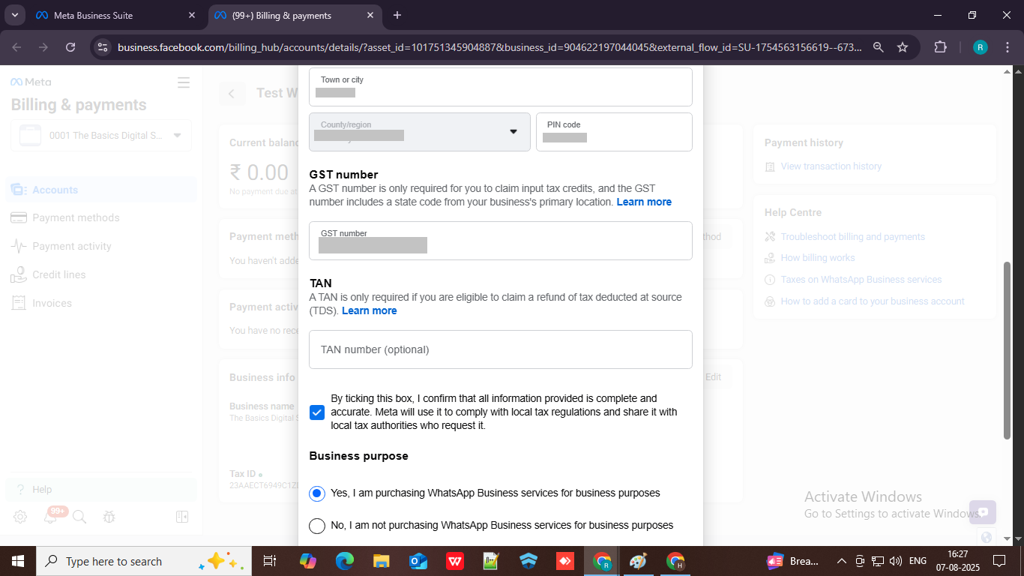The height and width of the screenshot is (576, 1024).
Task: Open Task View on the taskbar
Action: [269, 561]
